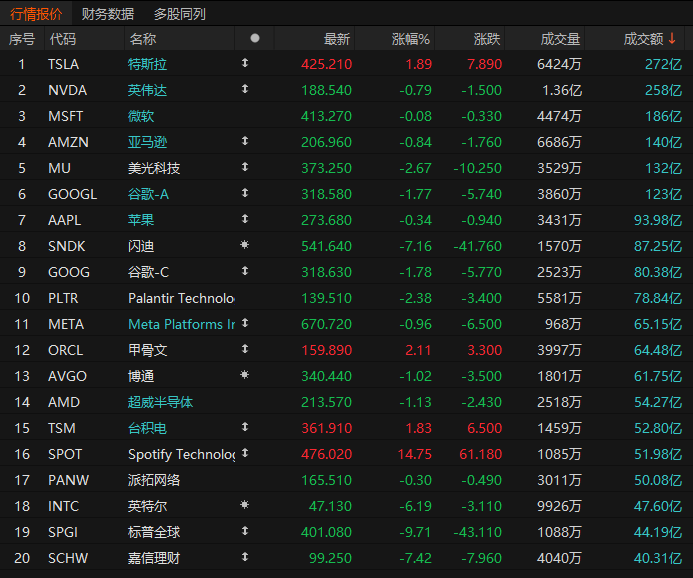
Task: Open the Meta Platforms stock link
Action: [x=181, y=324]
